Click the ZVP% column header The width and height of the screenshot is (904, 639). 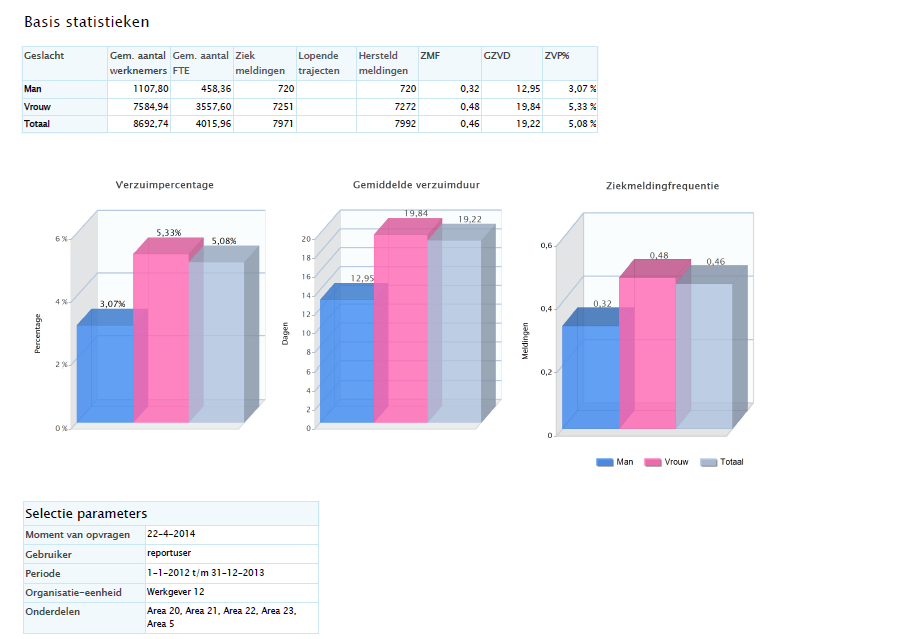[557, 56]
